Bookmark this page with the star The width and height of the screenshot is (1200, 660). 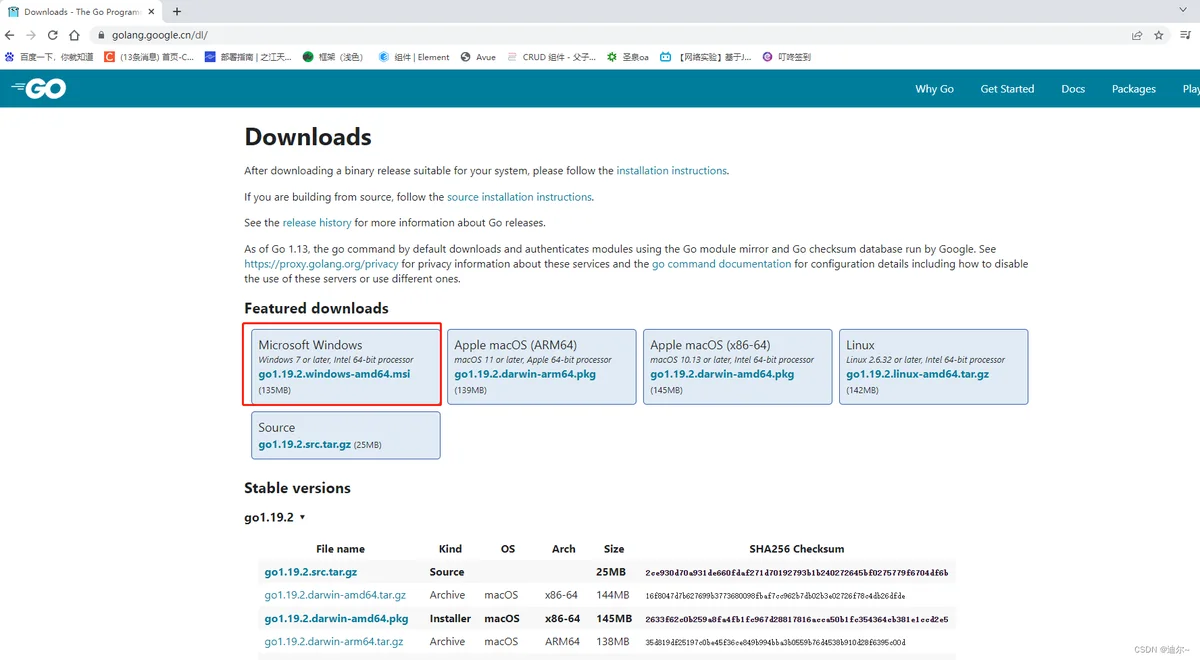(1159, 35)
